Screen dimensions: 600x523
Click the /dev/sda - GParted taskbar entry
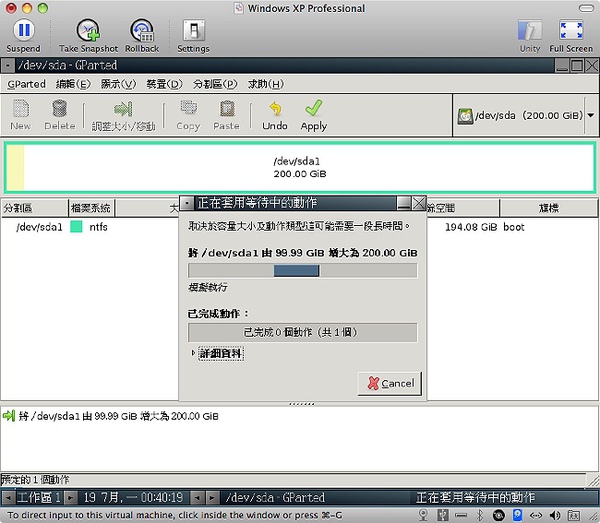click(x=275, y=497)
